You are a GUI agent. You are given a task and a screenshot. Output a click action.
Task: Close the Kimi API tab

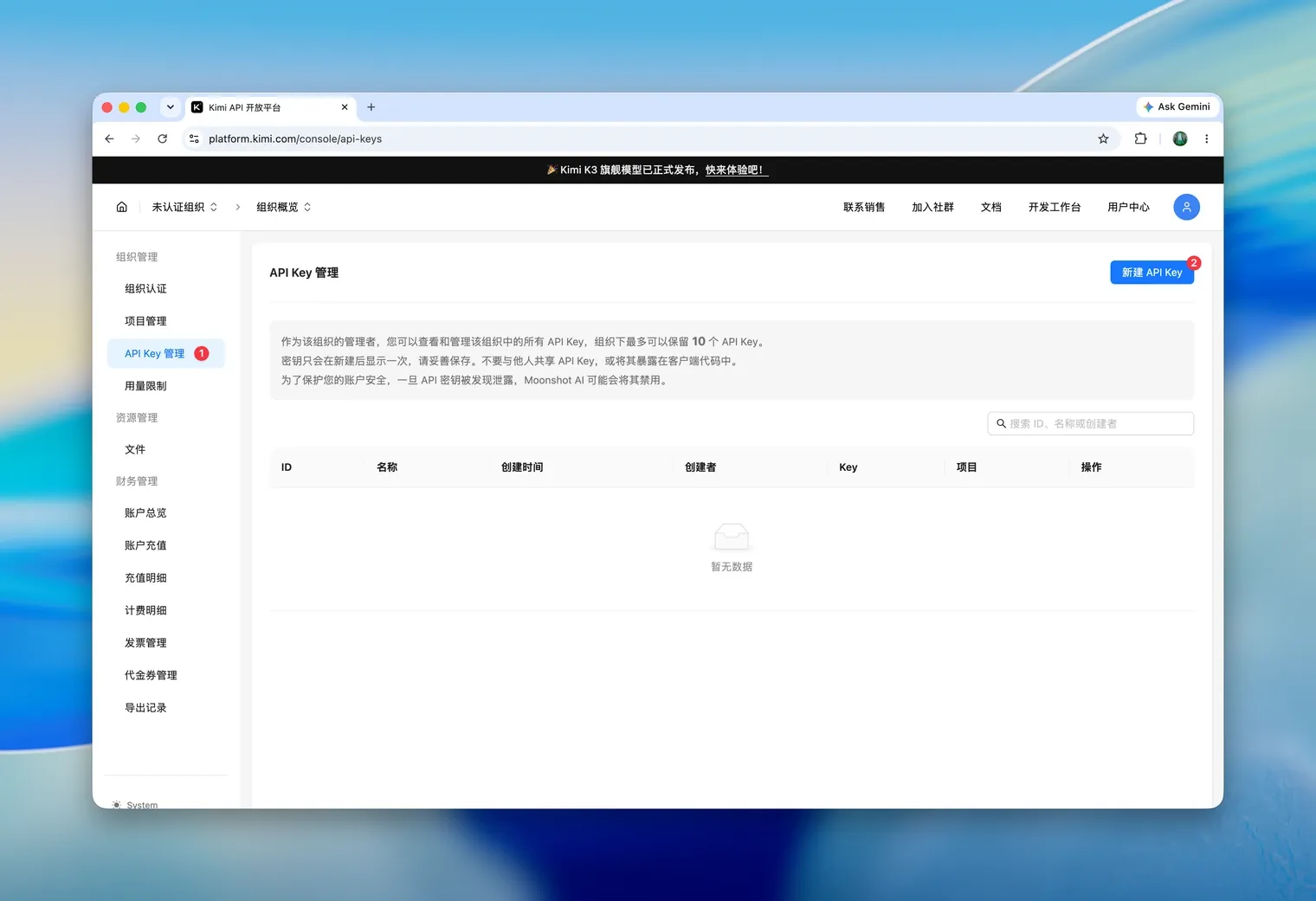(345, 107)
